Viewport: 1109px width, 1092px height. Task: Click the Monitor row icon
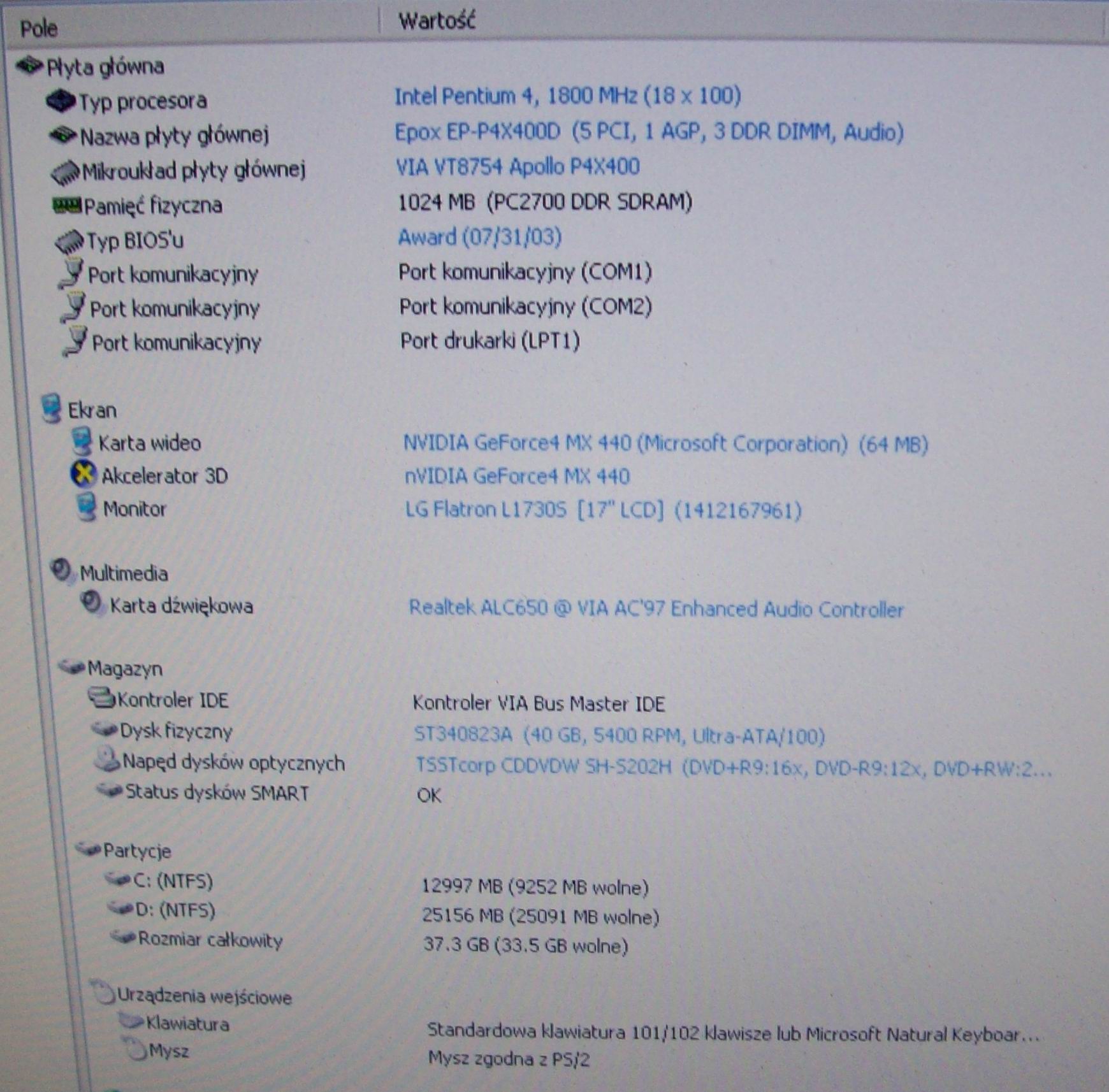point(87,508)
